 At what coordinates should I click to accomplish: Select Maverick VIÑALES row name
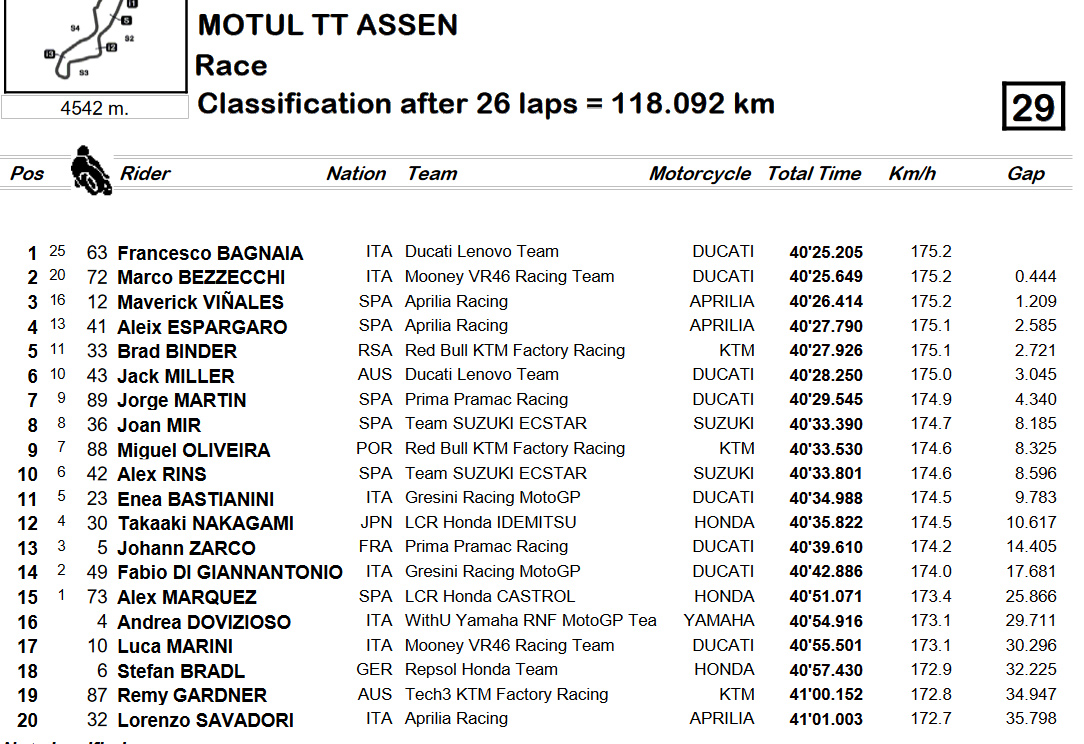pyautogui.click(x=200, y=302)
